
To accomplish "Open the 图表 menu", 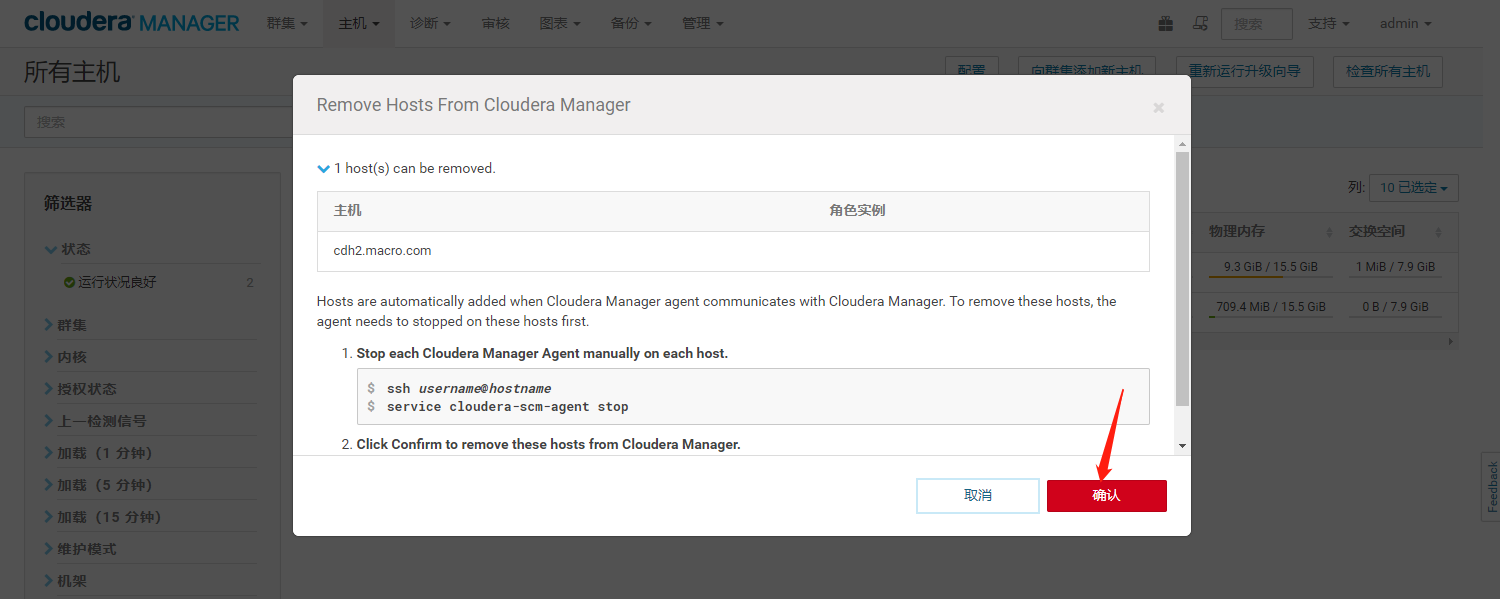I will pyautogui.click(x=560, y=23).
